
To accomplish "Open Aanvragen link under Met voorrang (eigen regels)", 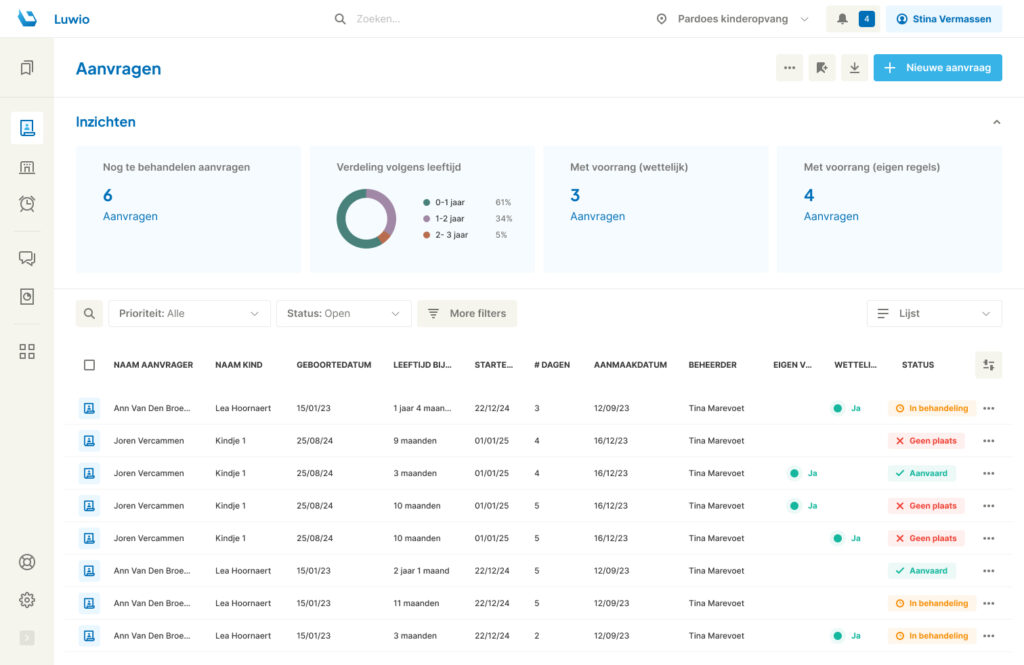I will coord(831,216).
